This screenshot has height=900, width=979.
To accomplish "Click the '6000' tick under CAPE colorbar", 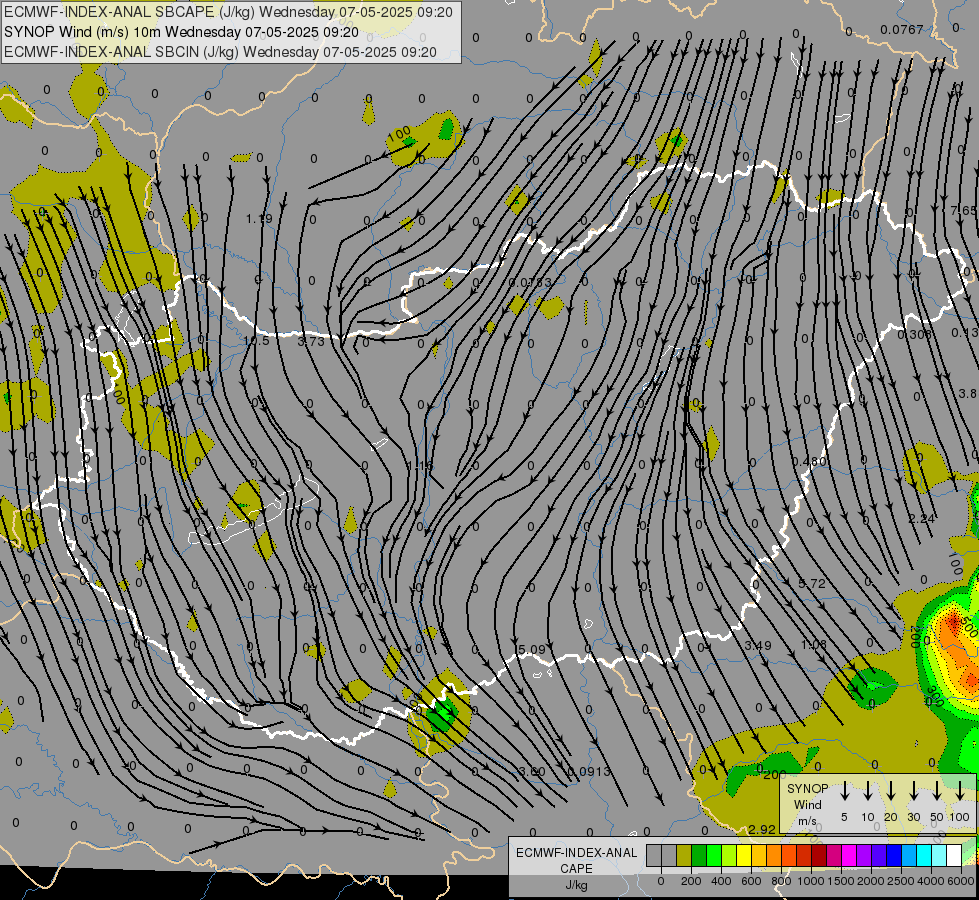I will click(x=961, y=881).
